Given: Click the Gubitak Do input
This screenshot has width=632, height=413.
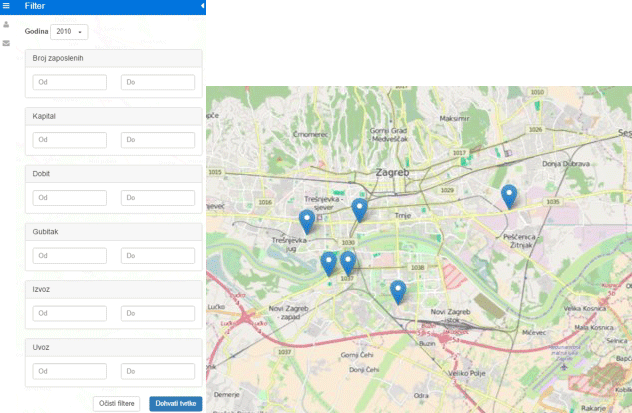Looking at the screenshot, I should (158, 256).
